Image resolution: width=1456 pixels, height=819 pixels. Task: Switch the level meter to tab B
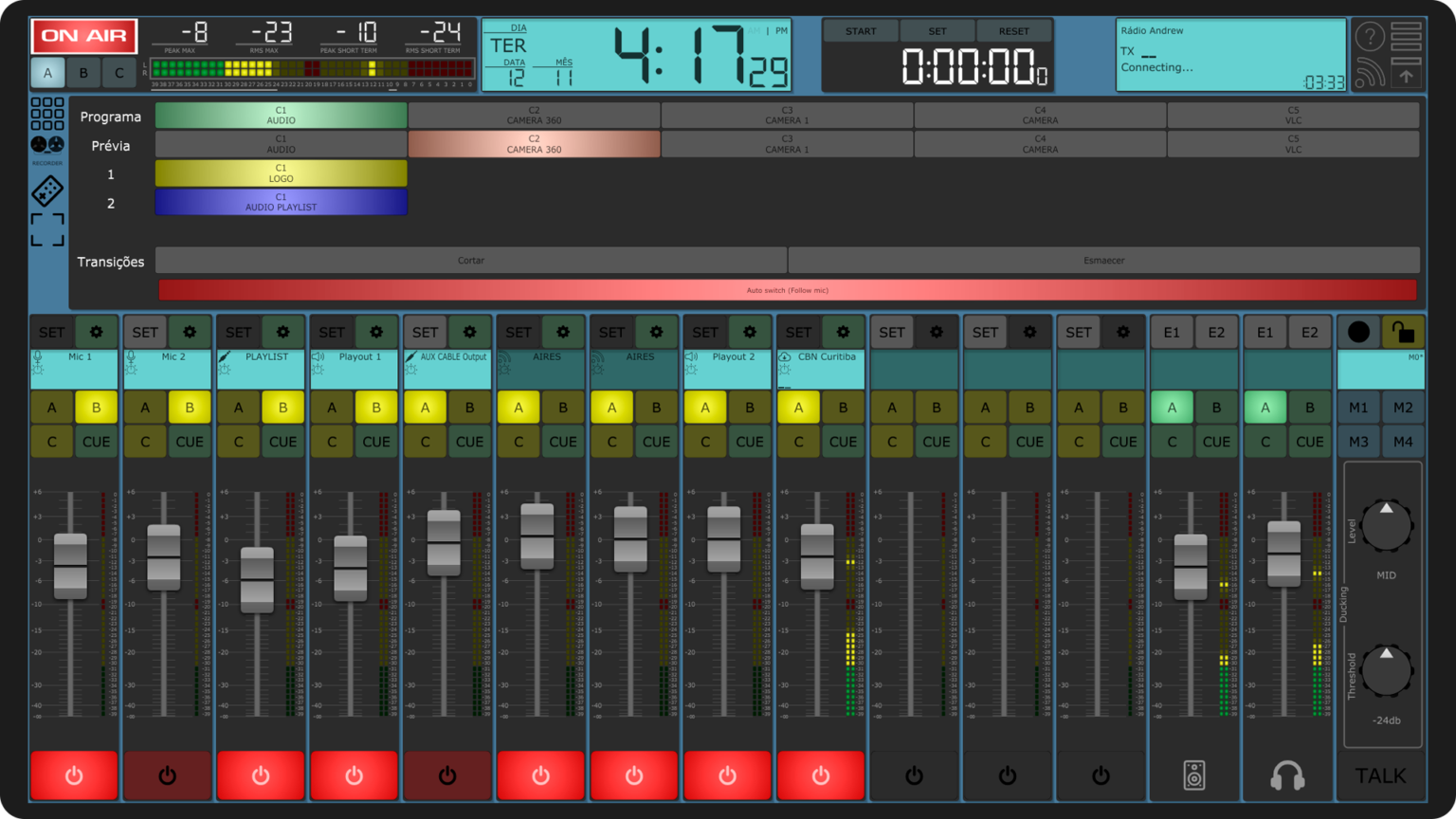[82, 72]
